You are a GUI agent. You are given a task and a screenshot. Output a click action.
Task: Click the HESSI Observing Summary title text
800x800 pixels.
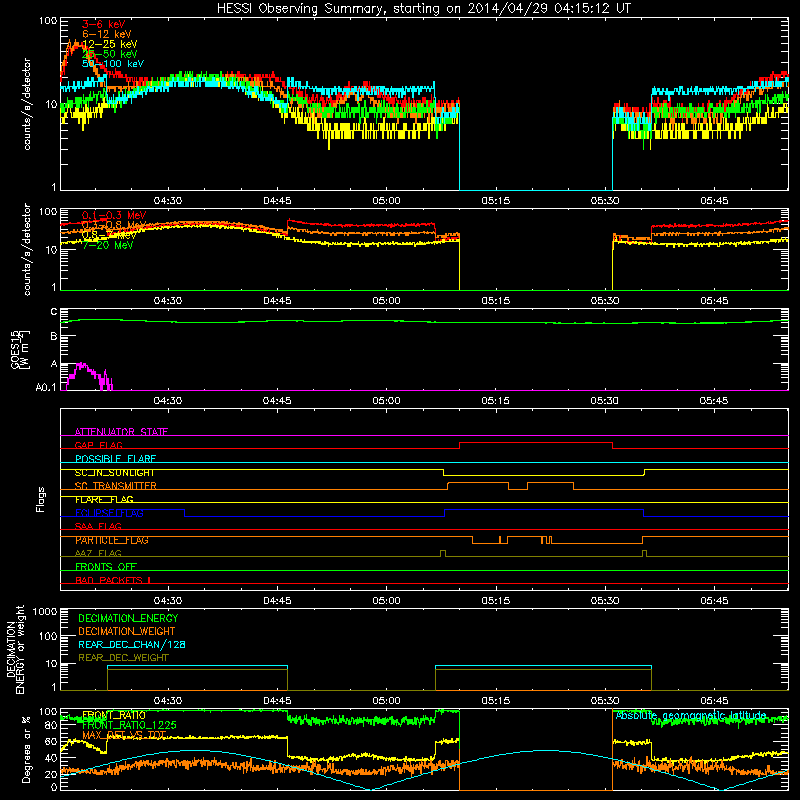(x=424, y=9)
